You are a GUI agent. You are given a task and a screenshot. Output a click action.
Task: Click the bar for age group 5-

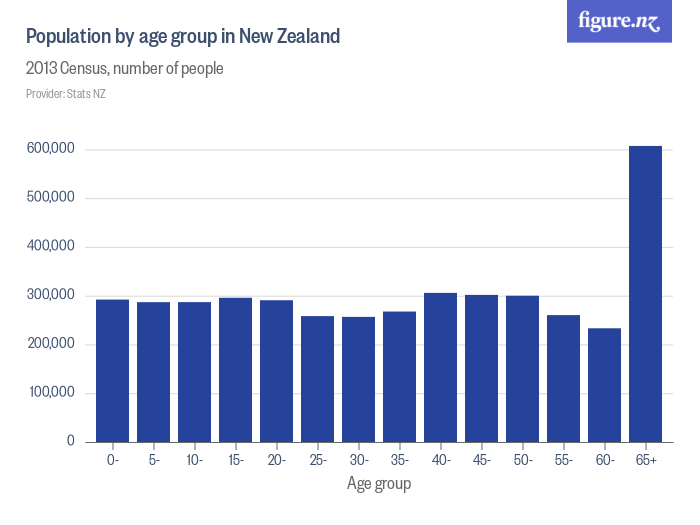pyautogui.click(x=153, y=371)
